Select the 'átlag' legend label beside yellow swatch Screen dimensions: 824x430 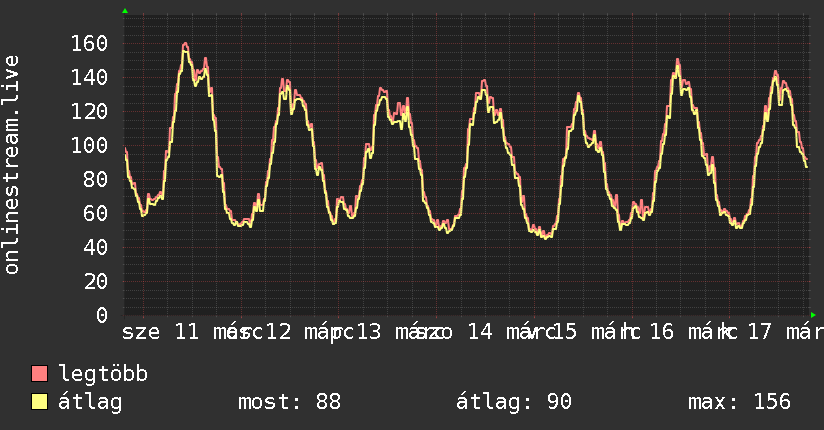pyautogui.click(x=90, y=402)
